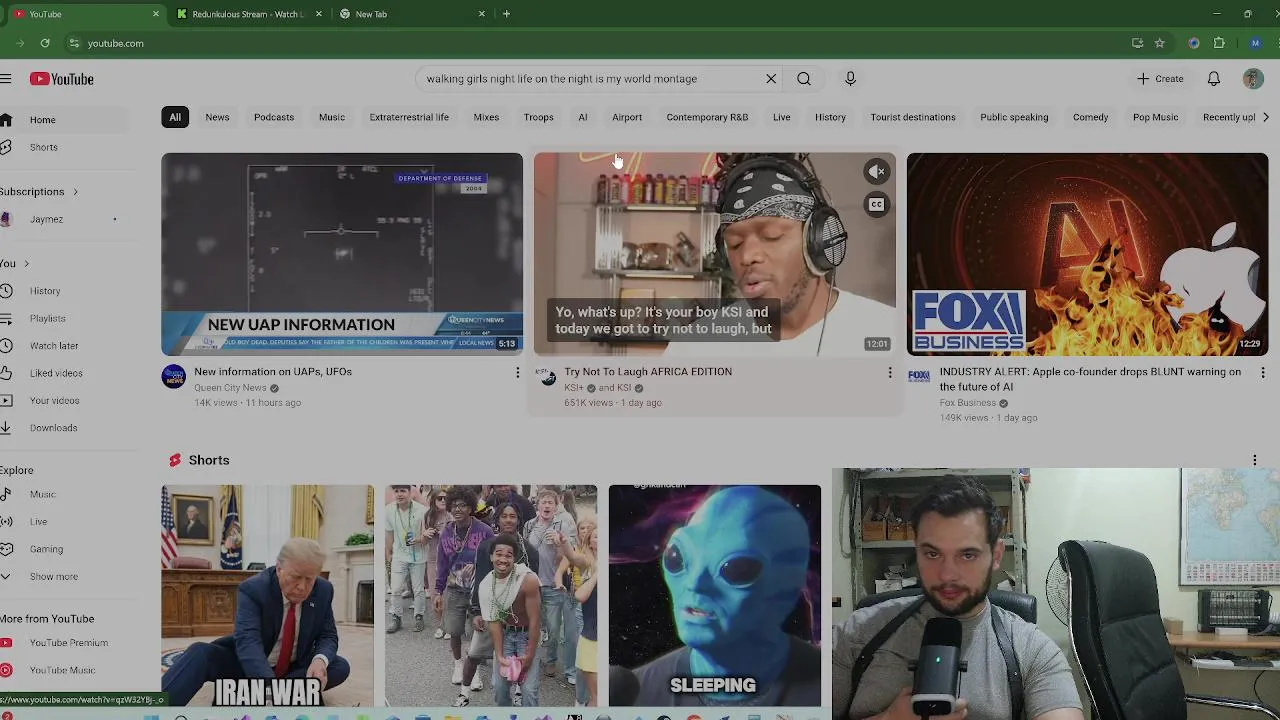
Task: Open the browser extensions puzzle icon
Action: pyautogui.click(x=1219, y=43)
